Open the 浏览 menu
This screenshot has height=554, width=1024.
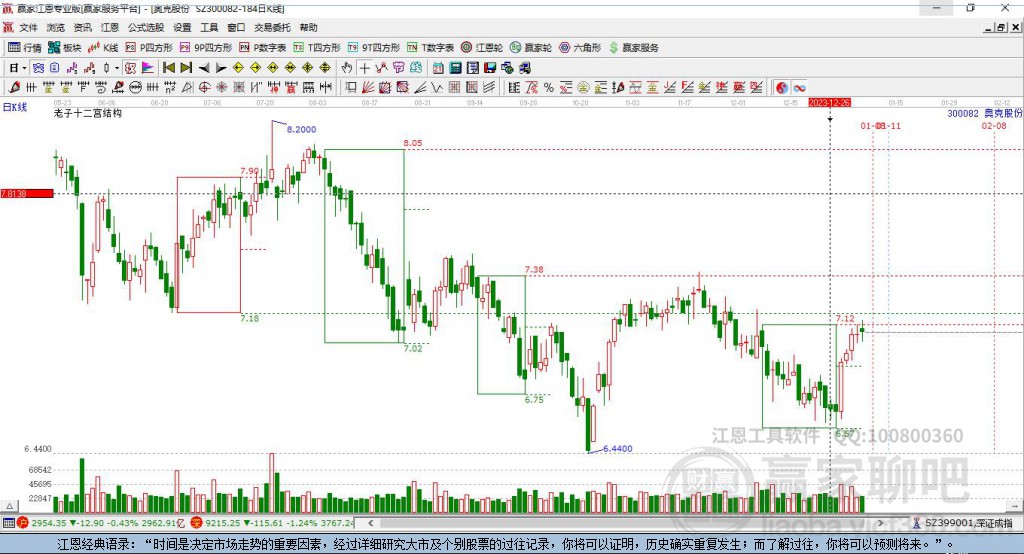[x=56, y=27]
